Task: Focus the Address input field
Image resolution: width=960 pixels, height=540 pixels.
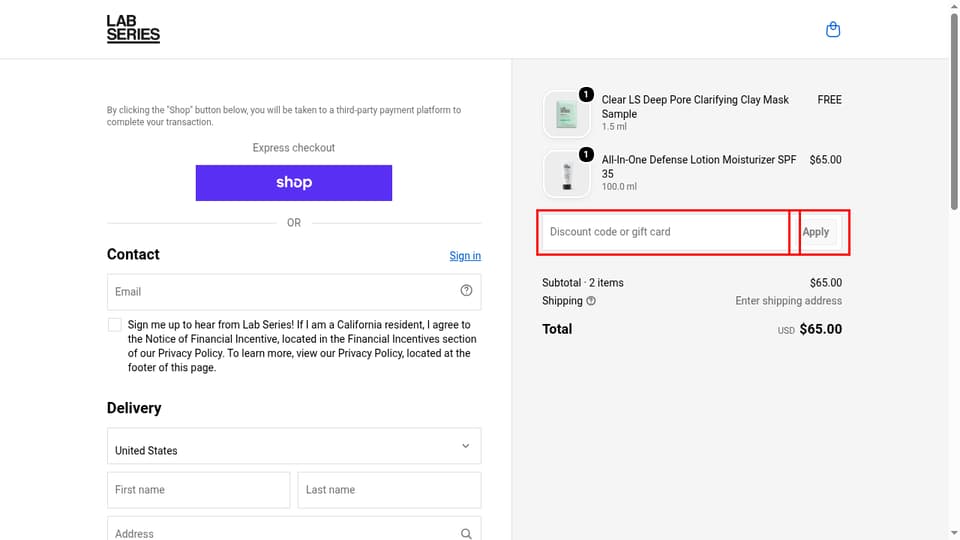Action: point(294,529)
